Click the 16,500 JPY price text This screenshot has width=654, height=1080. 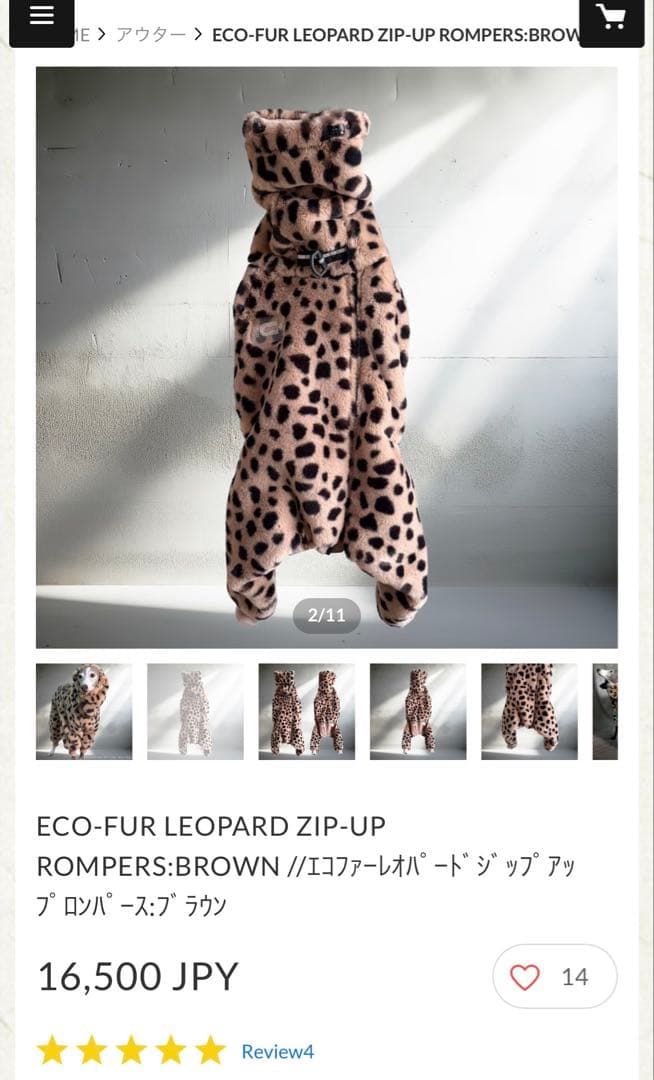tap(138, 976)
